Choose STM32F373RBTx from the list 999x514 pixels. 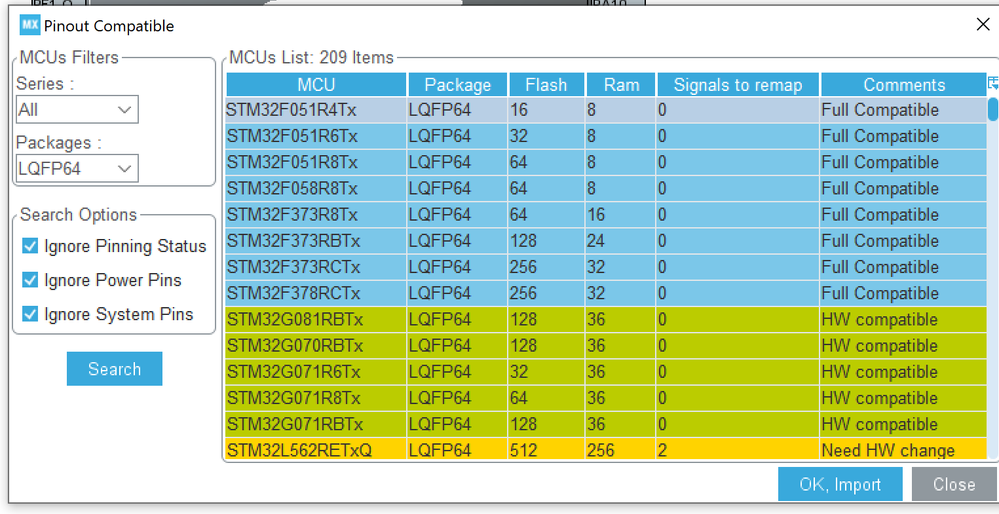[x=606, y=241]
